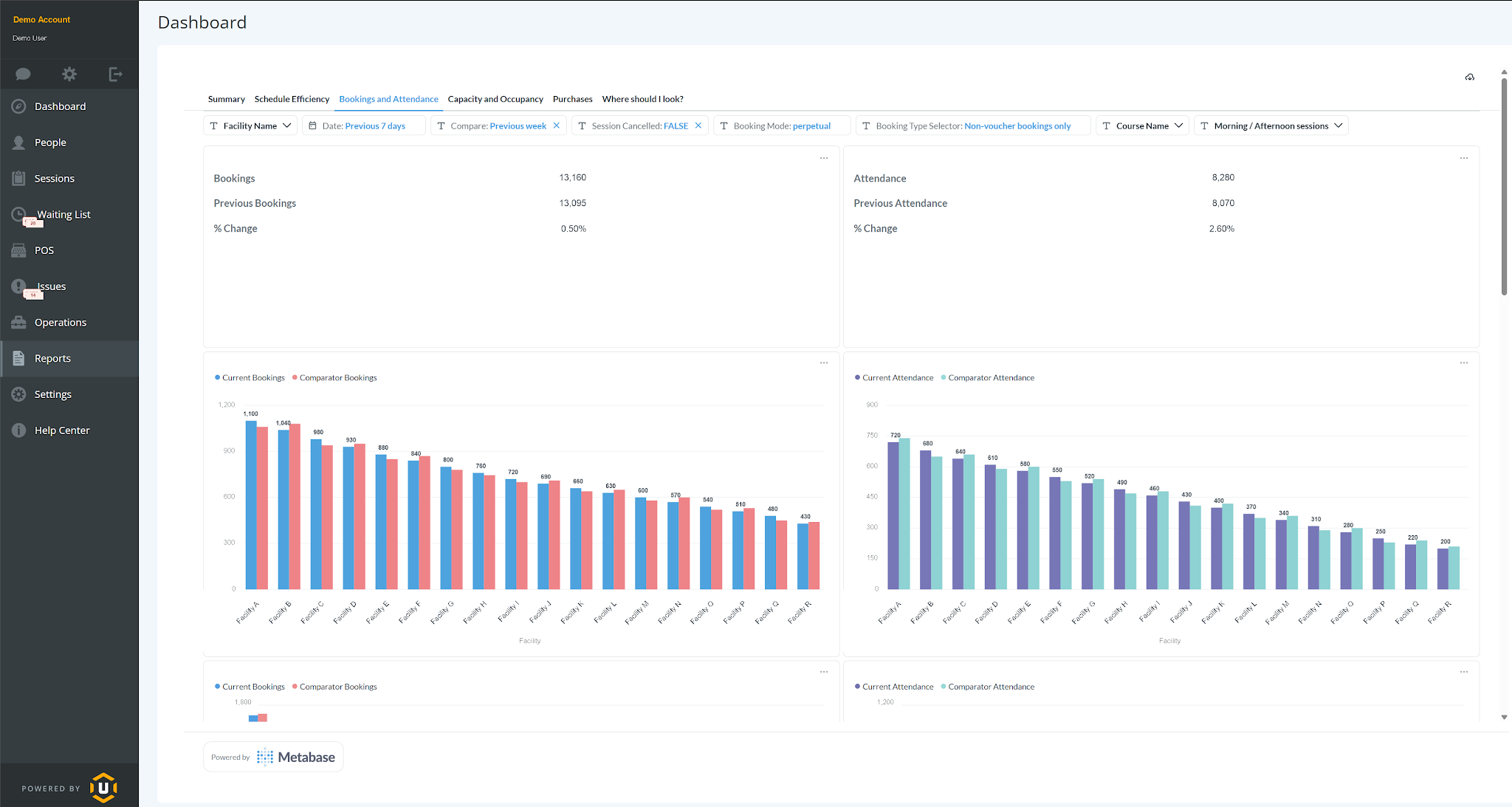Expand the Facility Name filter dropdown
Image resolution: width=1512 pixels, height=807 pixels.
click(x=250, y=126)
